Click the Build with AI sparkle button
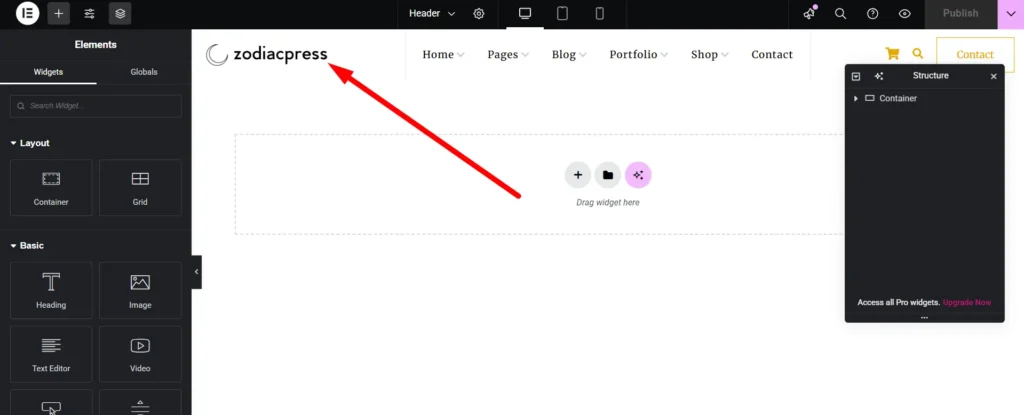This screenshot has height=415, width=1024. [x=638, y=175]
